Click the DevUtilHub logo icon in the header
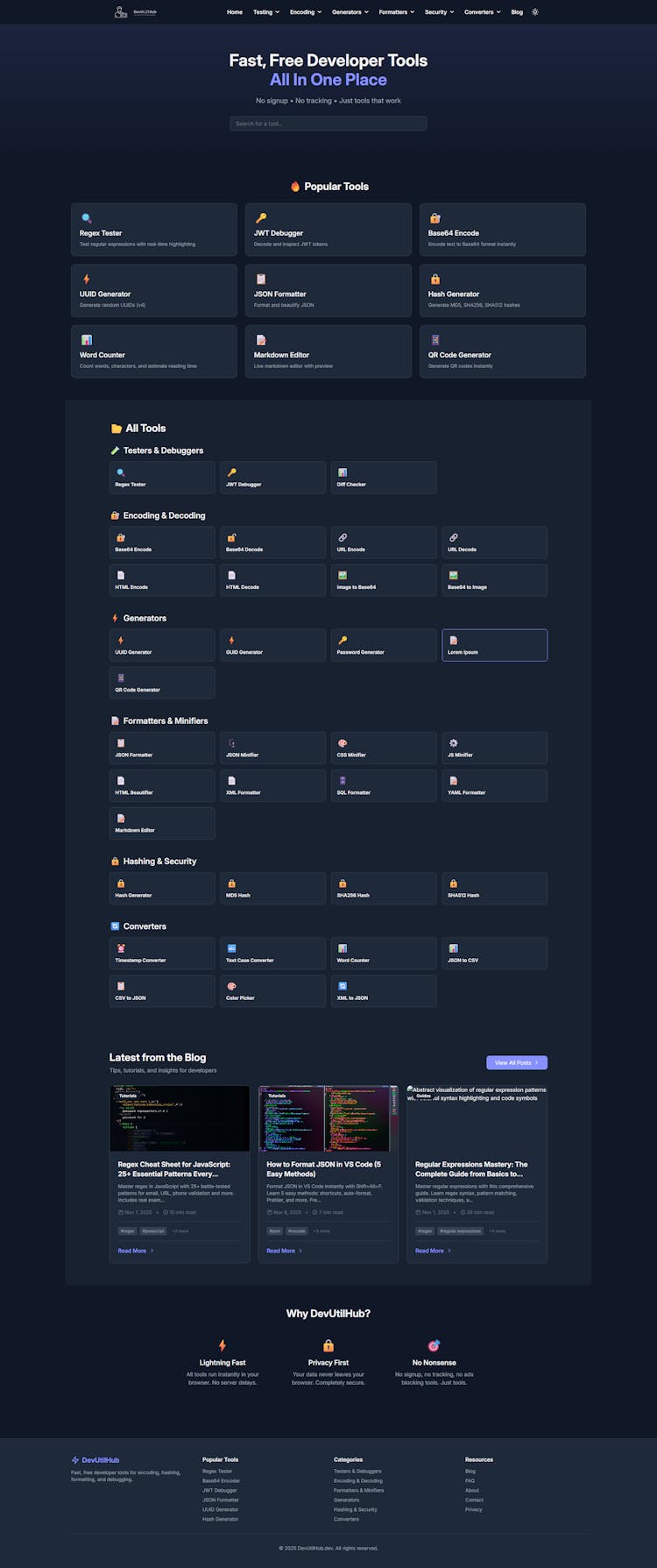Image resolution: width=657 pixels, height=1568 pixels. tap(121, 12)
